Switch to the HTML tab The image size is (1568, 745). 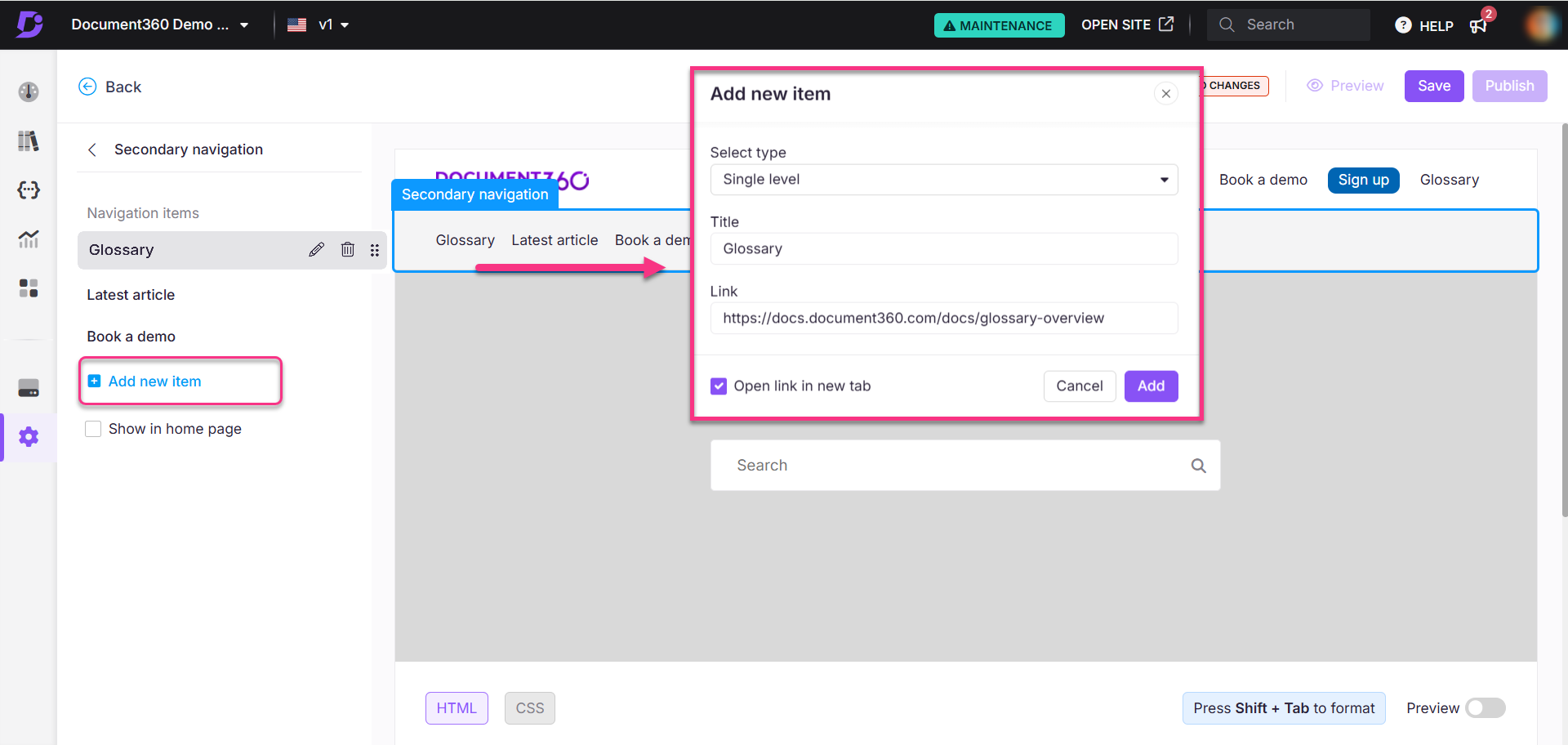pos(457,708)
